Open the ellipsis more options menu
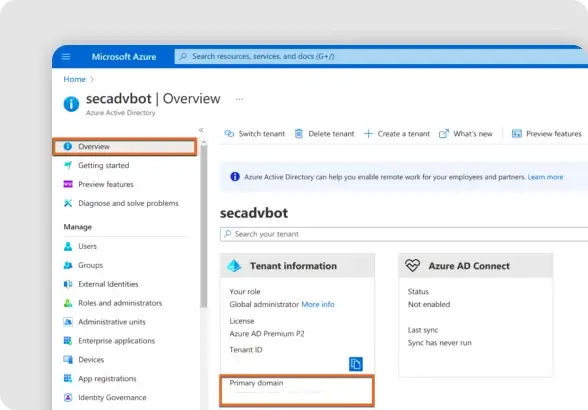The height and width of the screenshot is (410, 588). pyautogui.click(x=239, y=99)
